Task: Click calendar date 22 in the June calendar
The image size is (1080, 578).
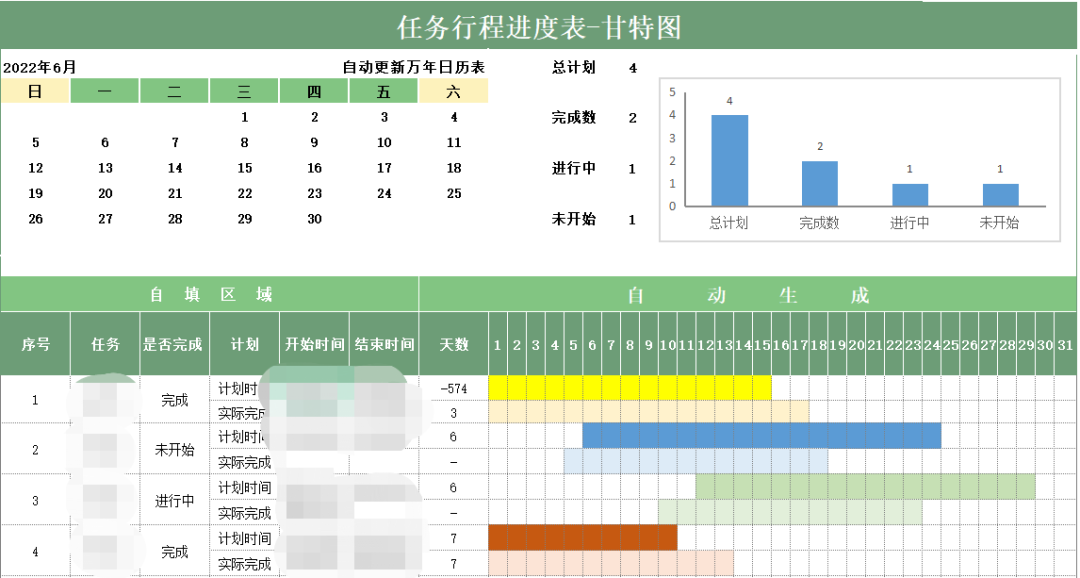Action: (x=245, y=194)
